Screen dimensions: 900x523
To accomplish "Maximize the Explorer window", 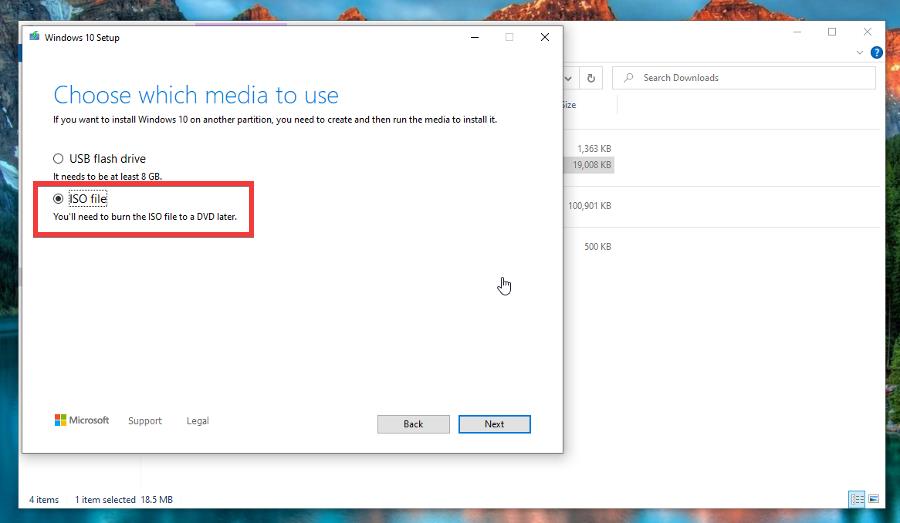I will 832,32.
